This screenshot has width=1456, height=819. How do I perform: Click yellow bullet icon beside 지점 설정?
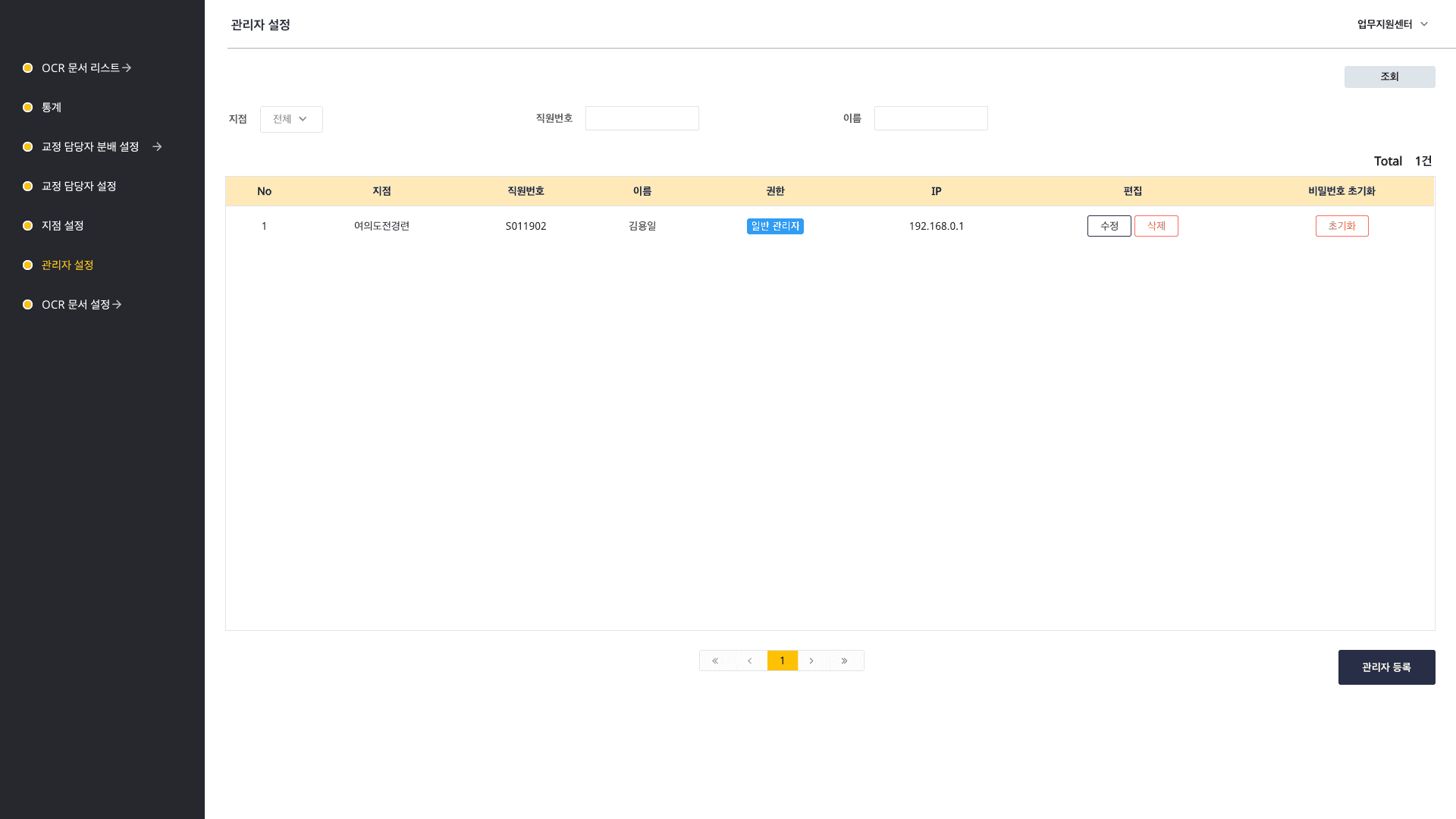(28, 226)
